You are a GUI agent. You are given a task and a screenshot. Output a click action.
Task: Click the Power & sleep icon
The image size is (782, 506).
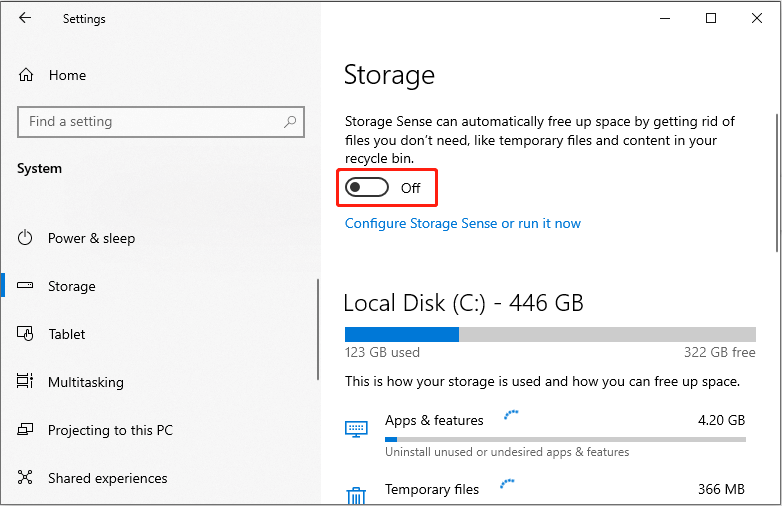point(26,238)
